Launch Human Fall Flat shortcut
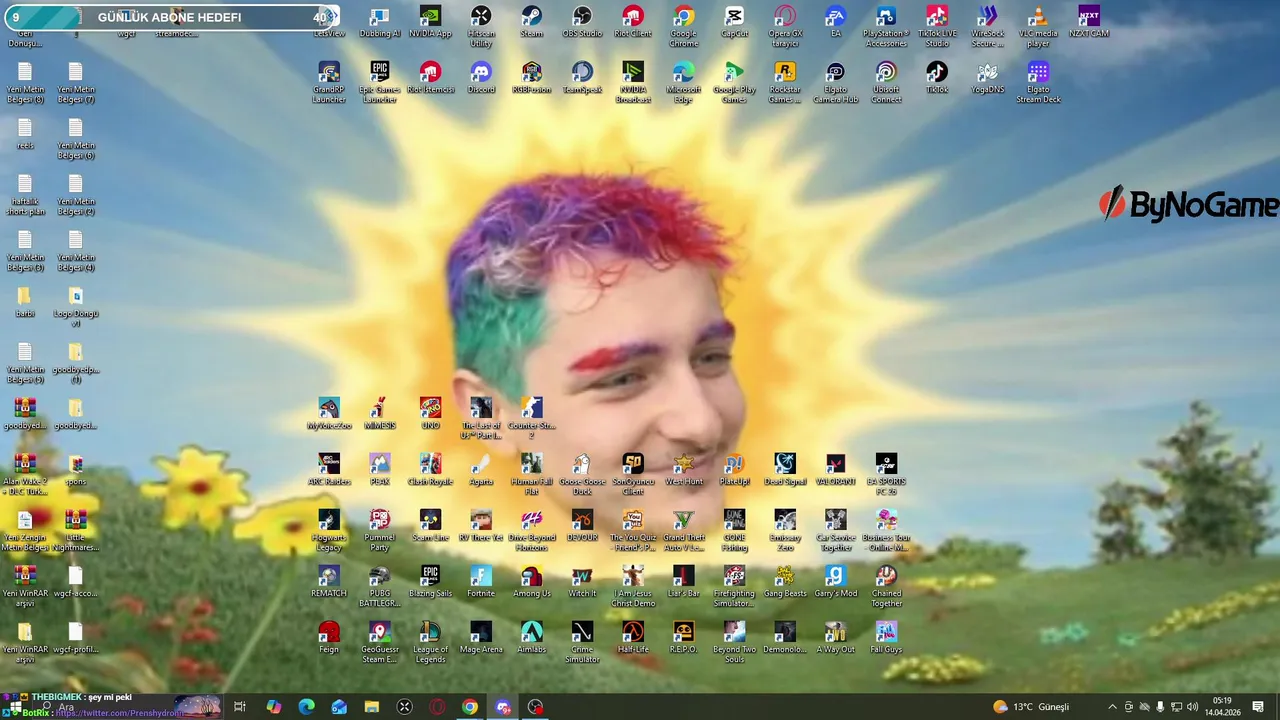This screenshot has width=1280, height=720. click(x=531, y=475)
